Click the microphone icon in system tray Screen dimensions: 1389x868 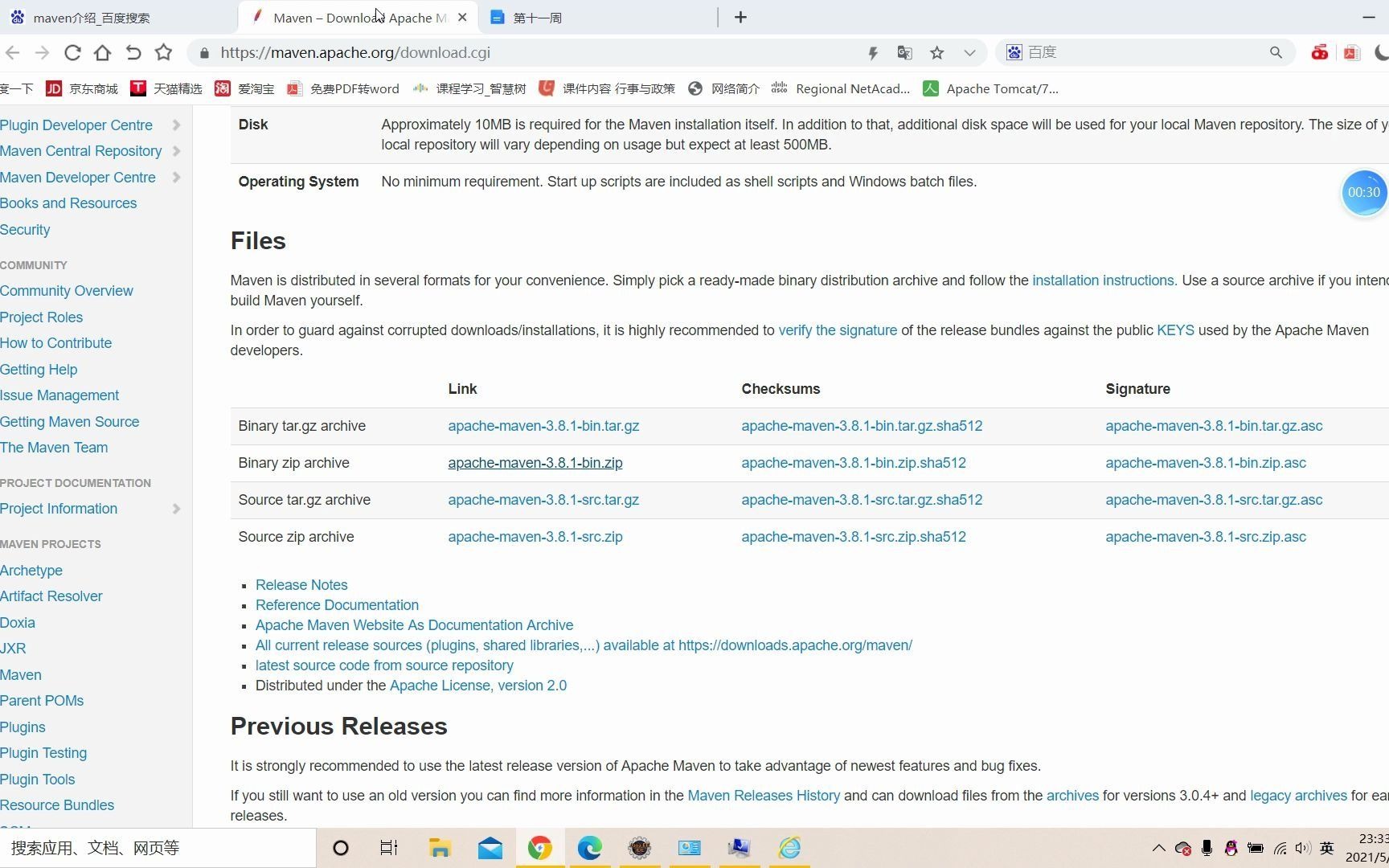click(1207, 848)
